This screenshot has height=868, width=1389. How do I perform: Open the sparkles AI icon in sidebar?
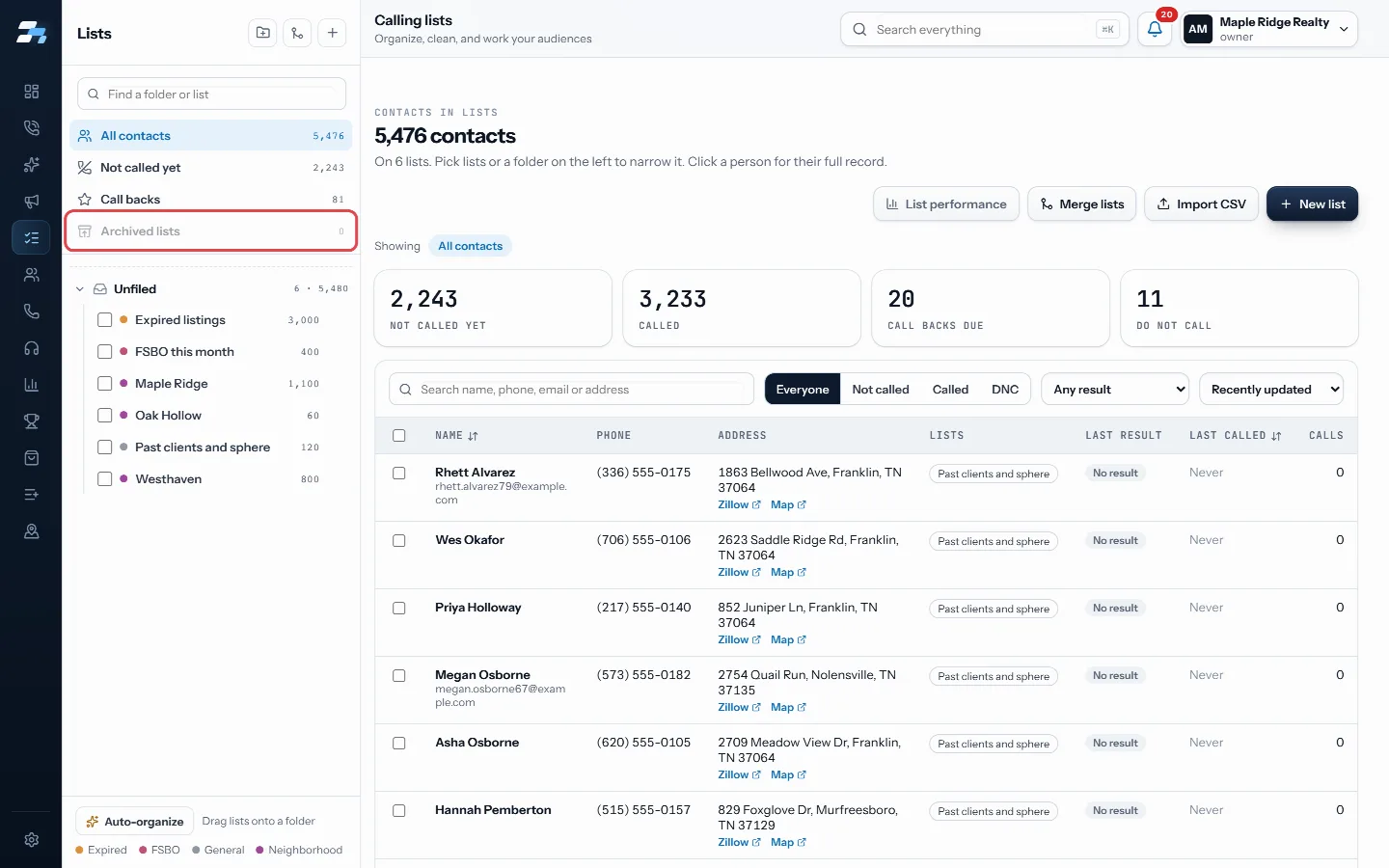pos(31,165)
